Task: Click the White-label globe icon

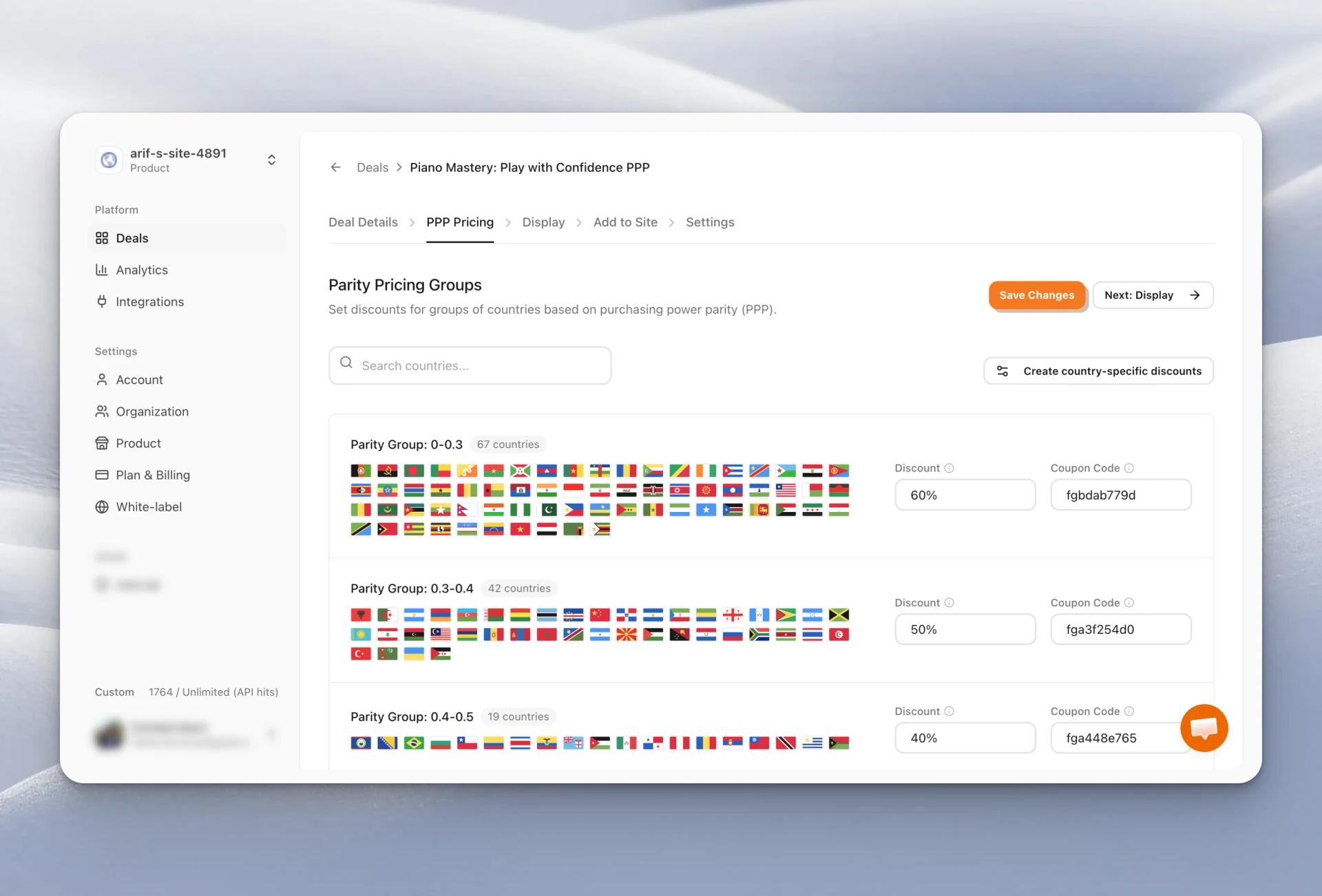Action: coord(102,506)
